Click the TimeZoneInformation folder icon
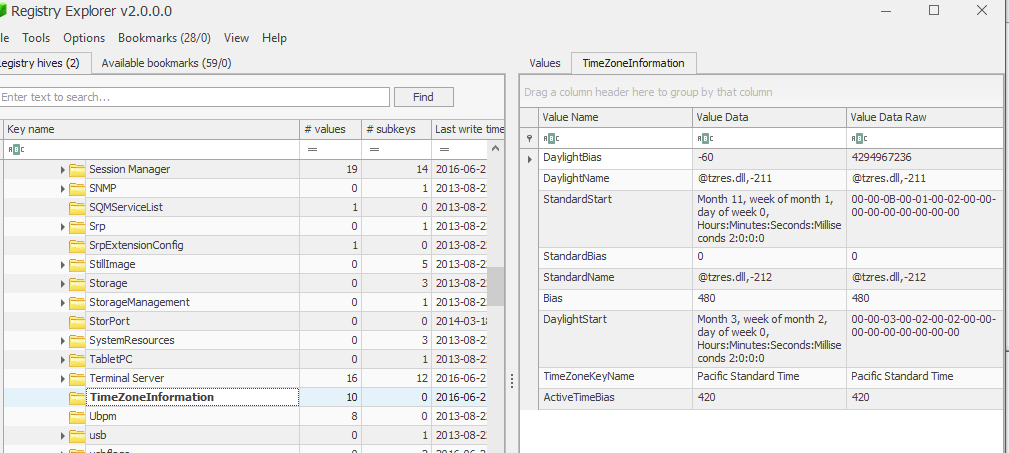Screen dimensions: 1009x453 tap(77, 397)
